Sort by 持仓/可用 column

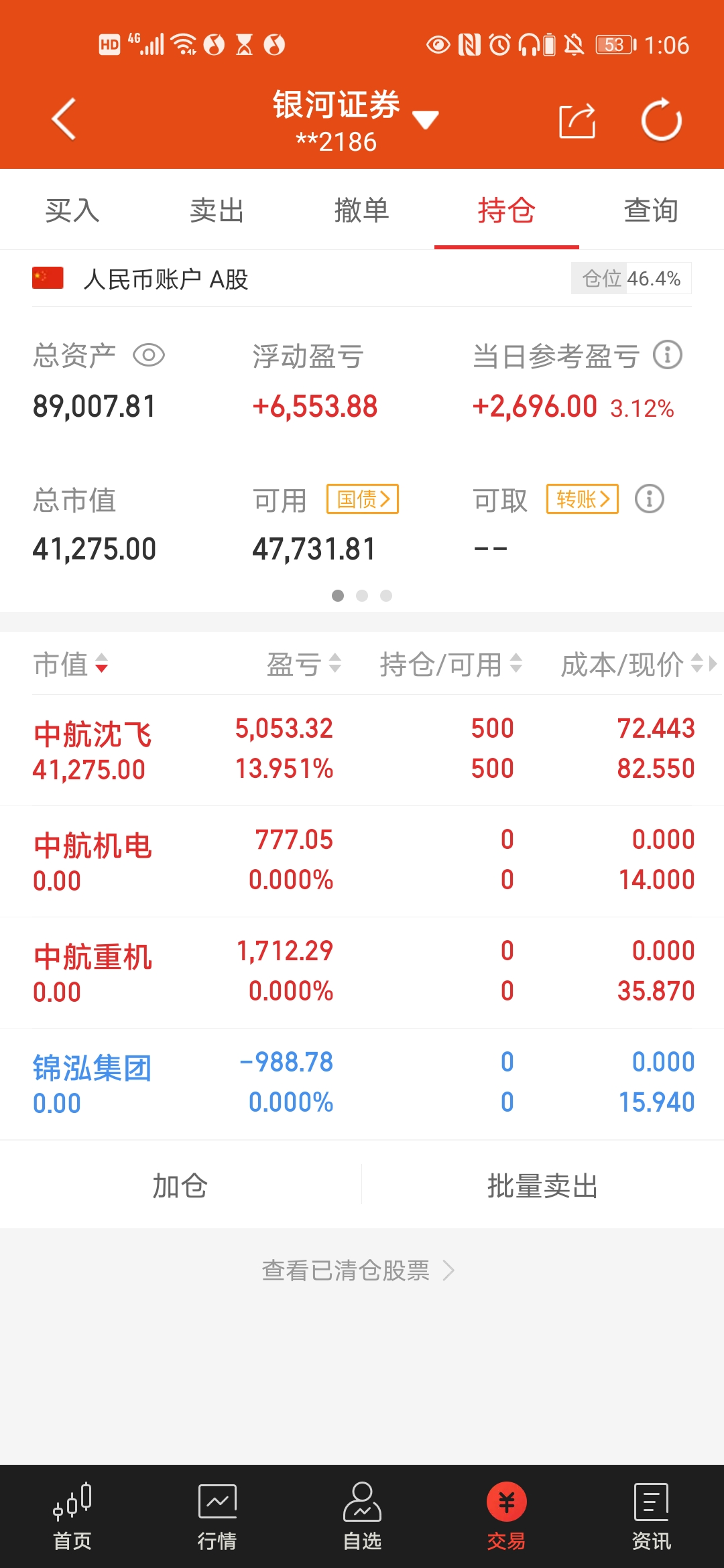(450, 665)
